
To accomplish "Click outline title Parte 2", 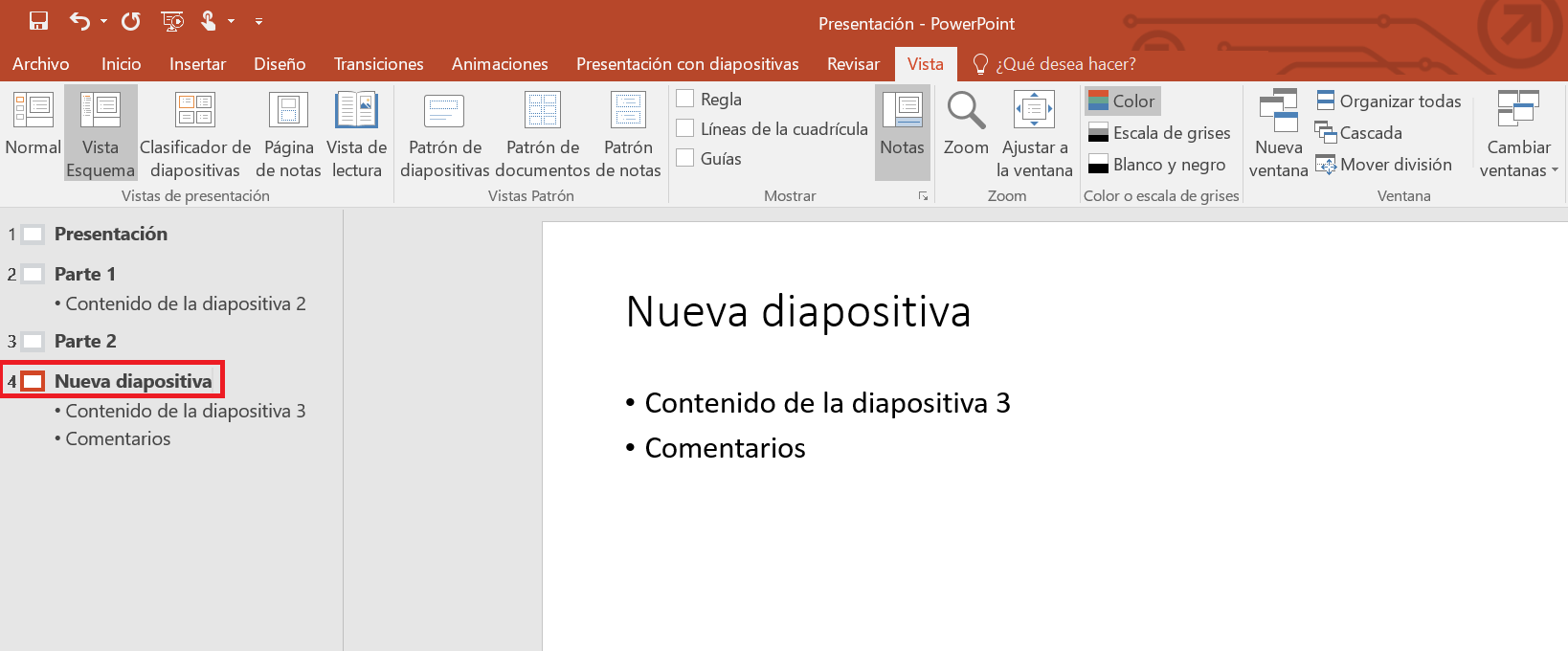I will [85, 341].
